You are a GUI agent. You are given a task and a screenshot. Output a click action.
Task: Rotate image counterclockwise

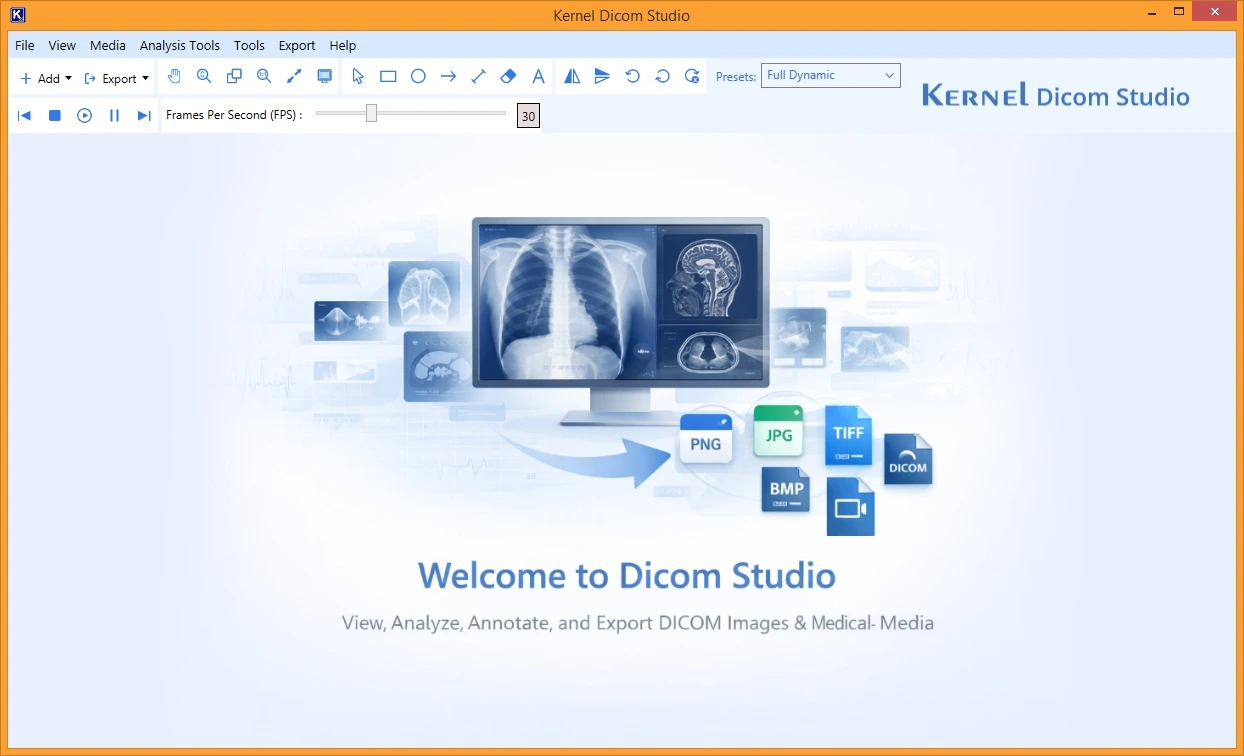(632, 76)
